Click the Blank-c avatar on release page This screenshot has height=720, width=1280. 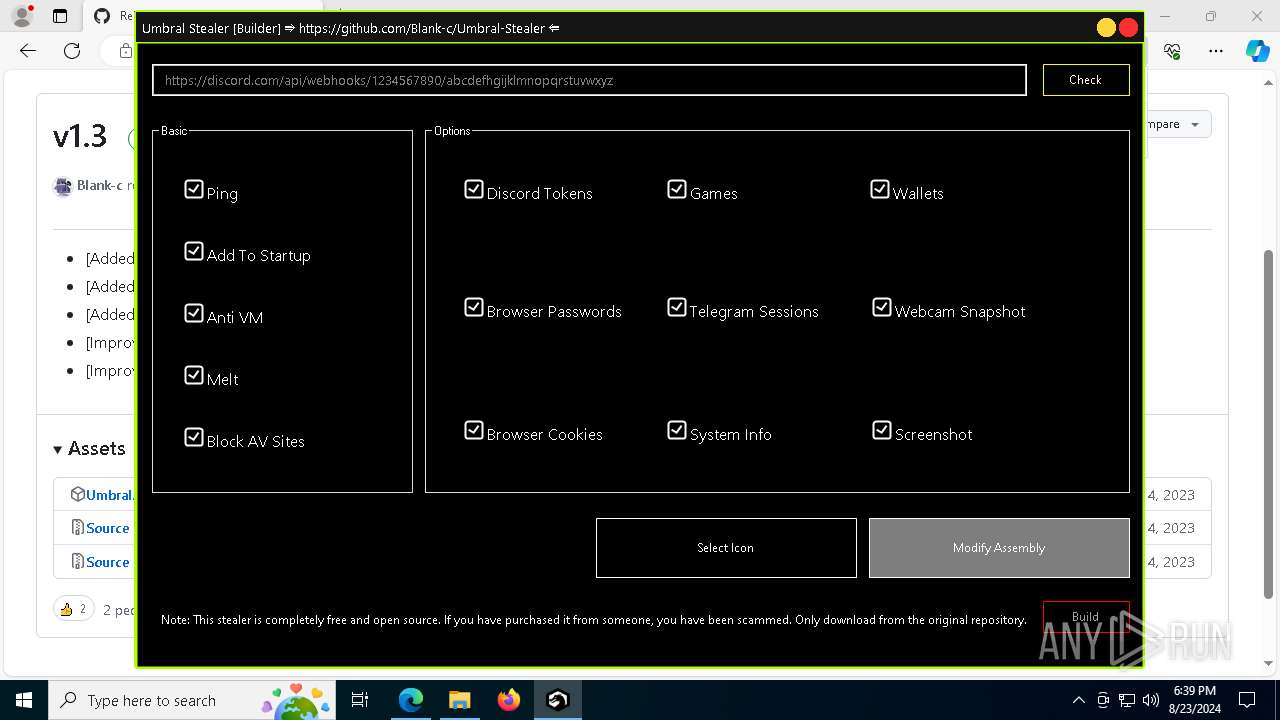63,186
